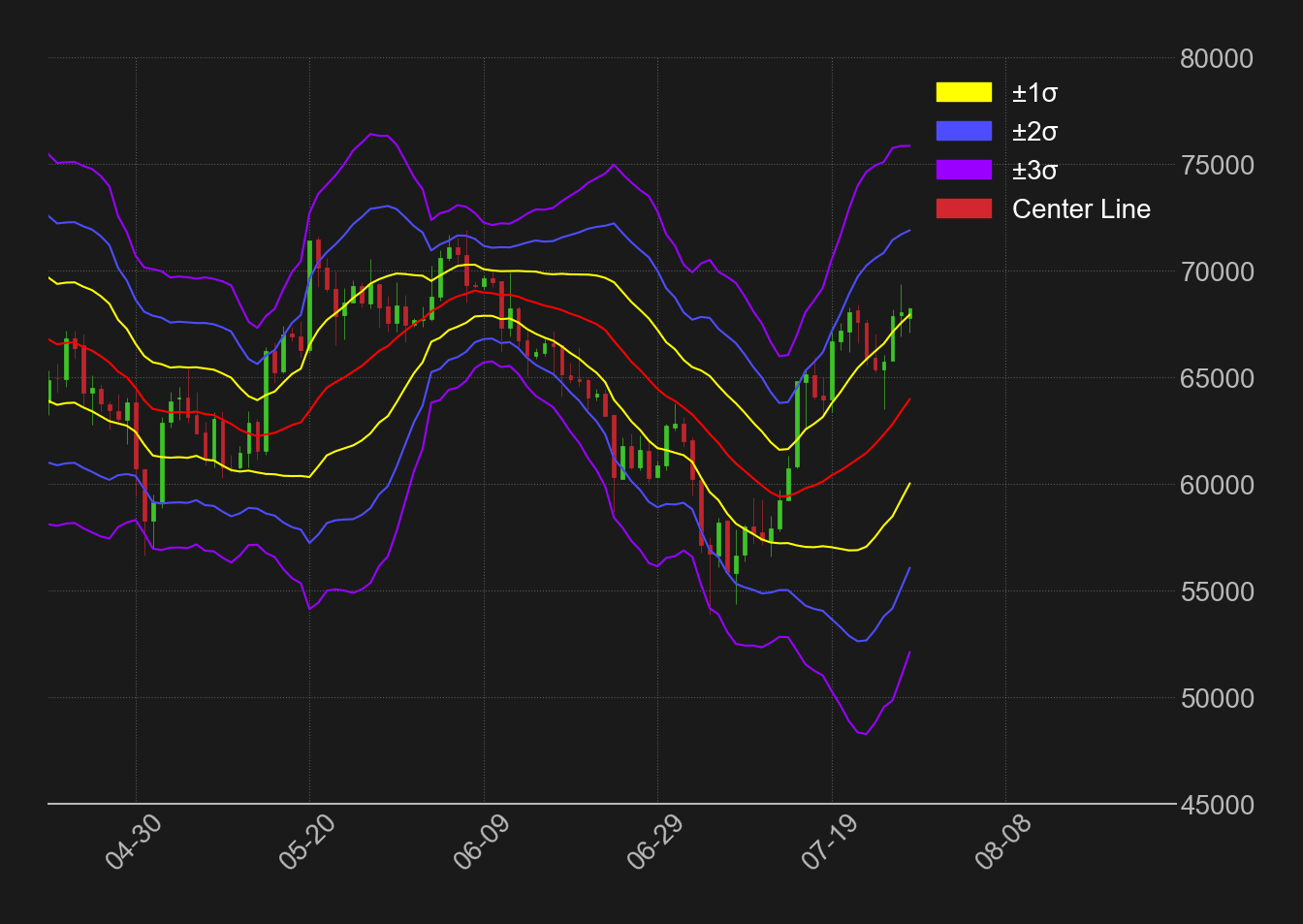This screenshot has height=924, width=1303.
Task: Click the blue ±2σ color swatch
Action: tap(966, 131)
